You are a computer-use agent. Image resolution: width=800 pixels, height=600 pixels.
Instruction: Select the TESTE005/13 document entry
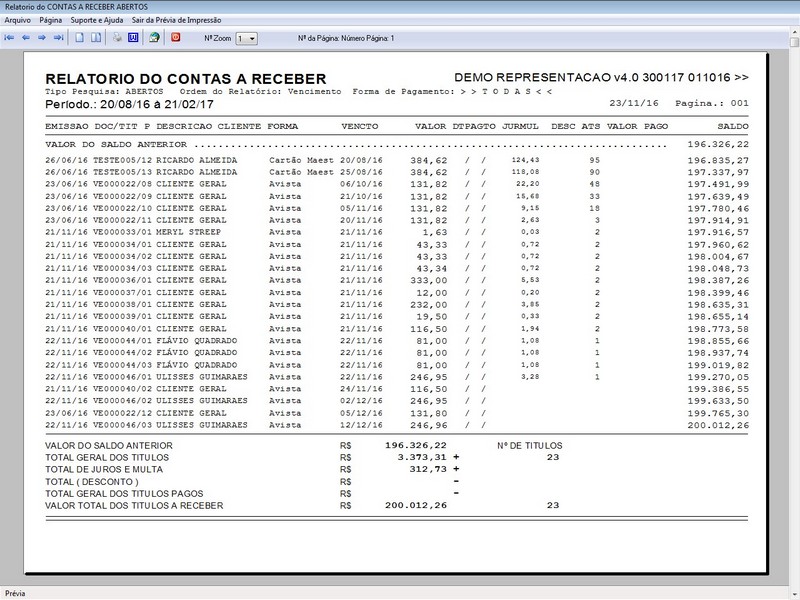122,172
